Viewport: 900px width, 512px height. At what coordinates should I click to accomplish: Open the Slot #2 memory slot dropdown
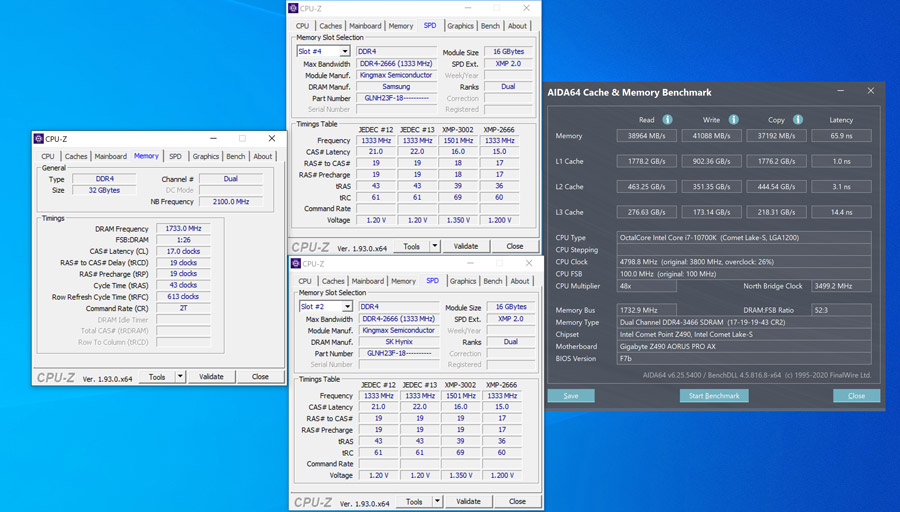tap(347, 307)
